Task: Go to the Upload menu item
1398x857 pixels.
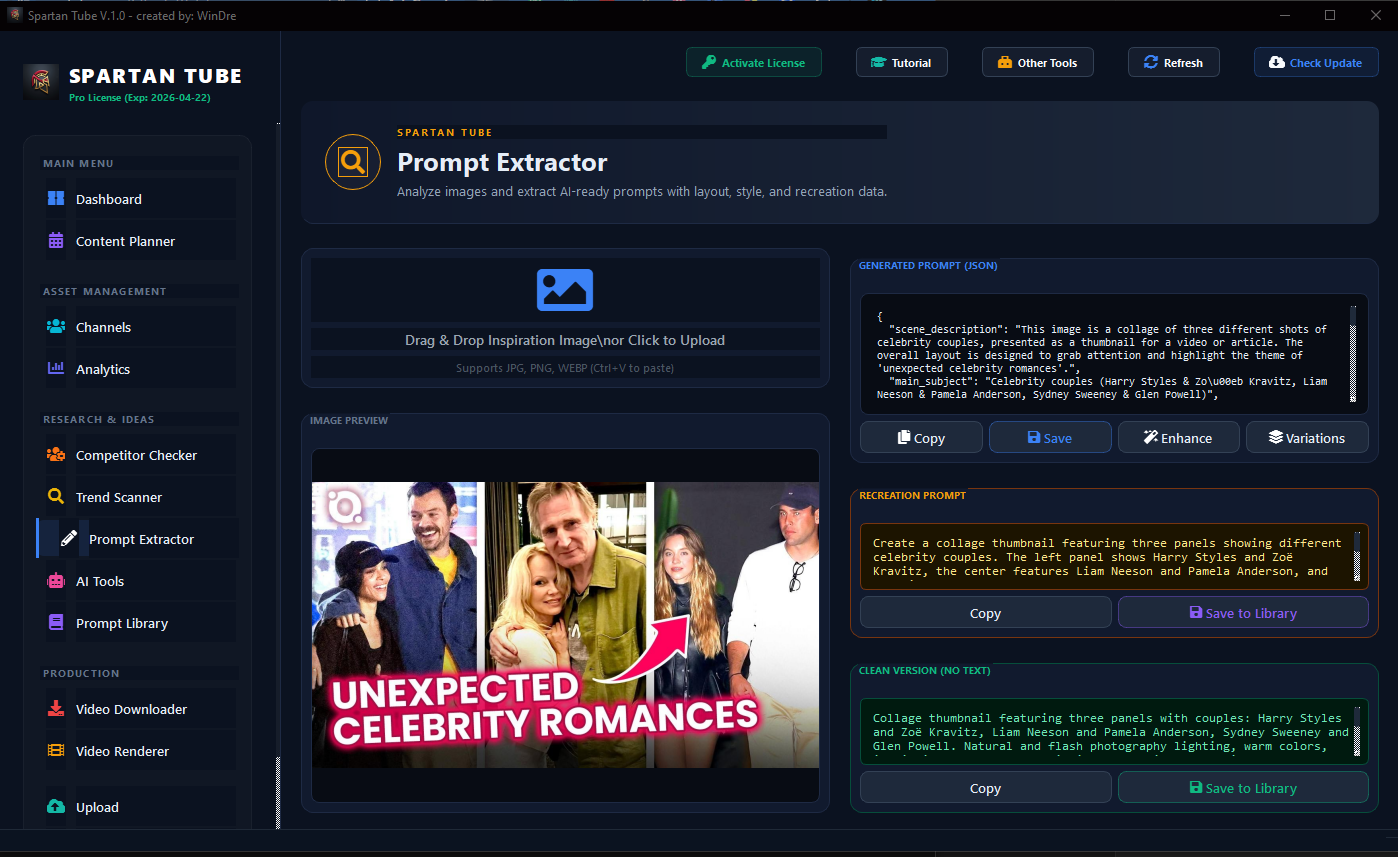Action: point(97,807)
